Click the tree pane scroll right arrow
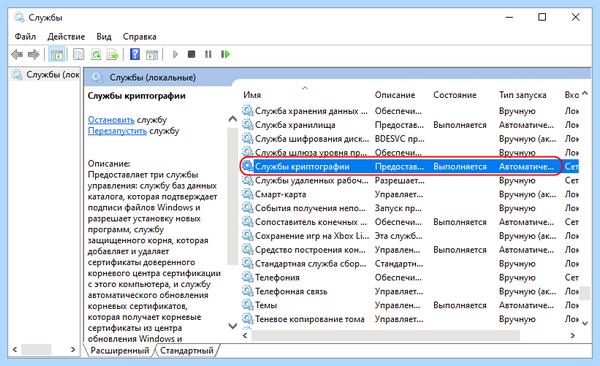Viewport: 600px width, 366px height. (x=73, y=349)
